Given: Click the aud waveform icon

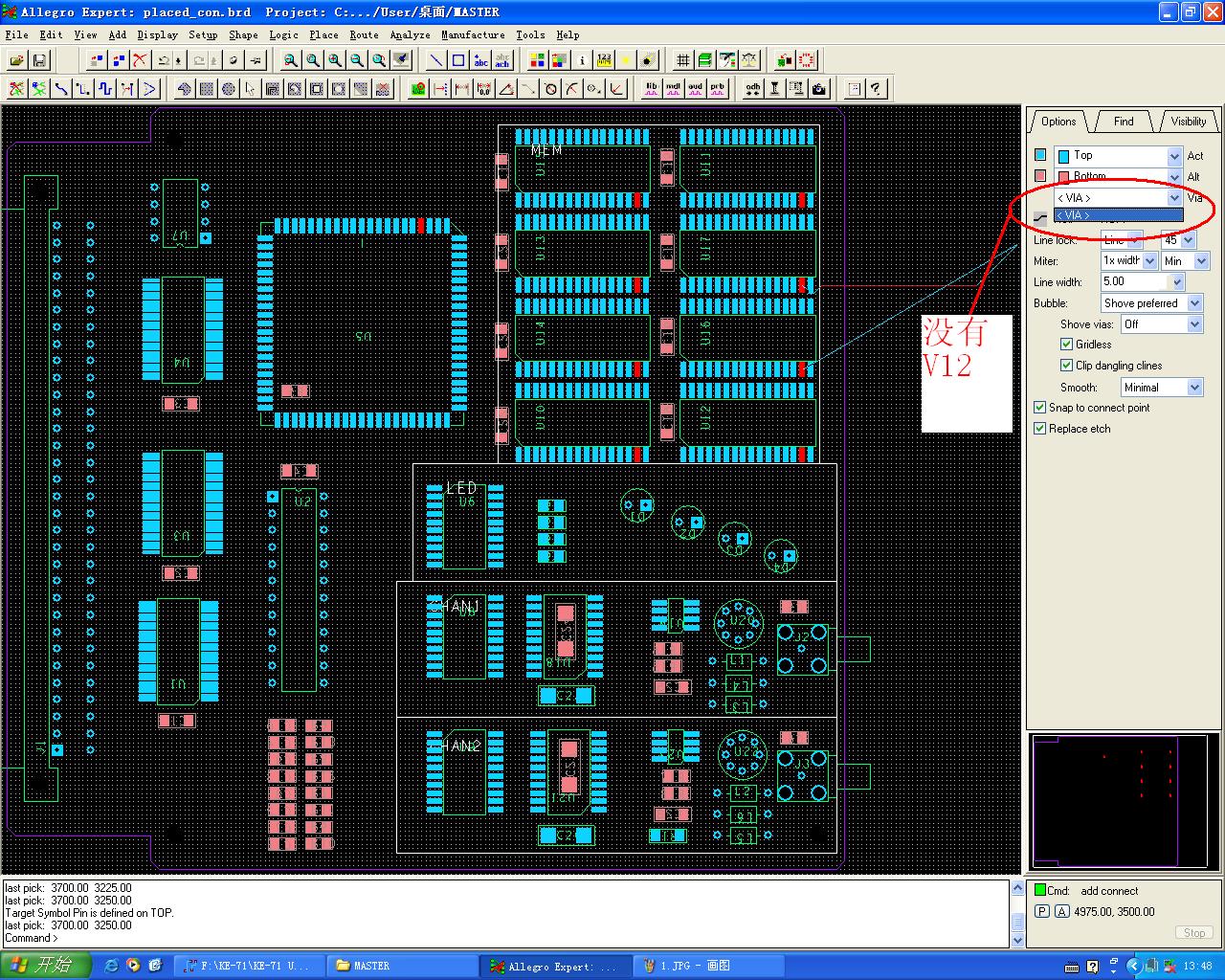Looking at the screenshot, I should (x=696, y=89).
